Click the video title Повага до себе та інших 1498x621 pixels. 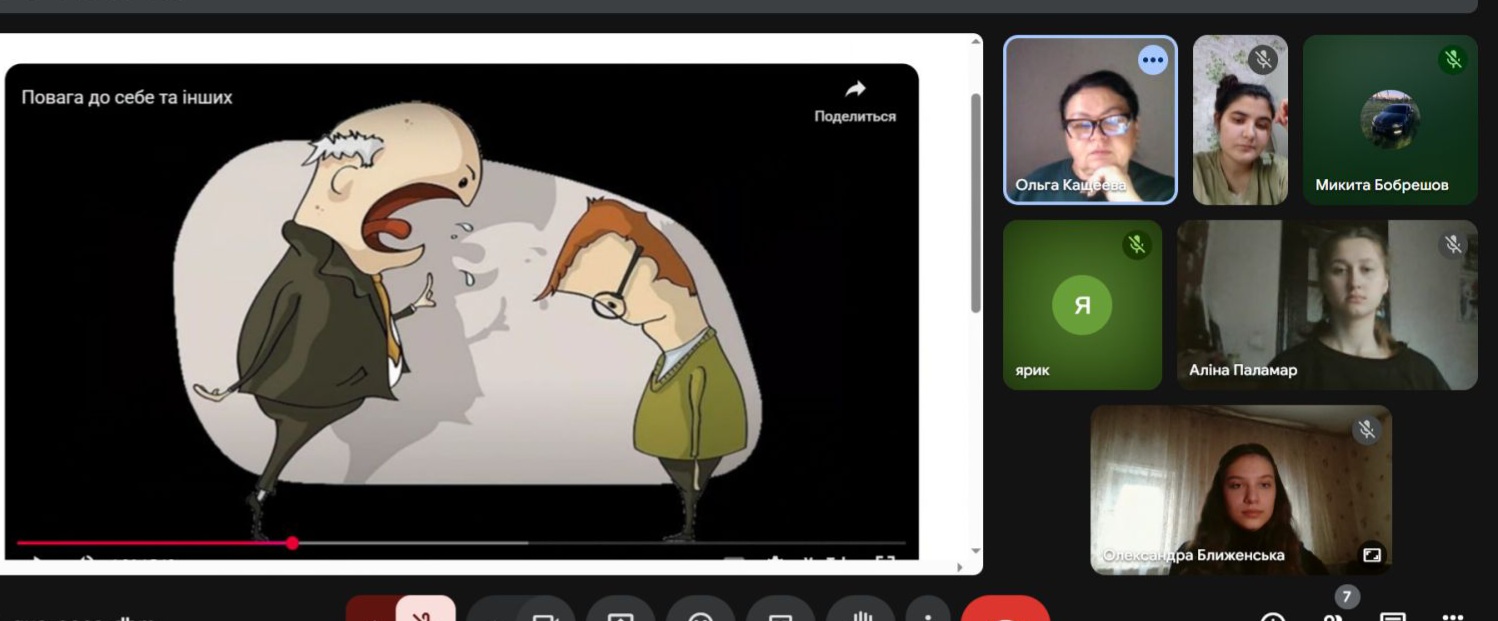pyautogui.click(x=127, y=97)
